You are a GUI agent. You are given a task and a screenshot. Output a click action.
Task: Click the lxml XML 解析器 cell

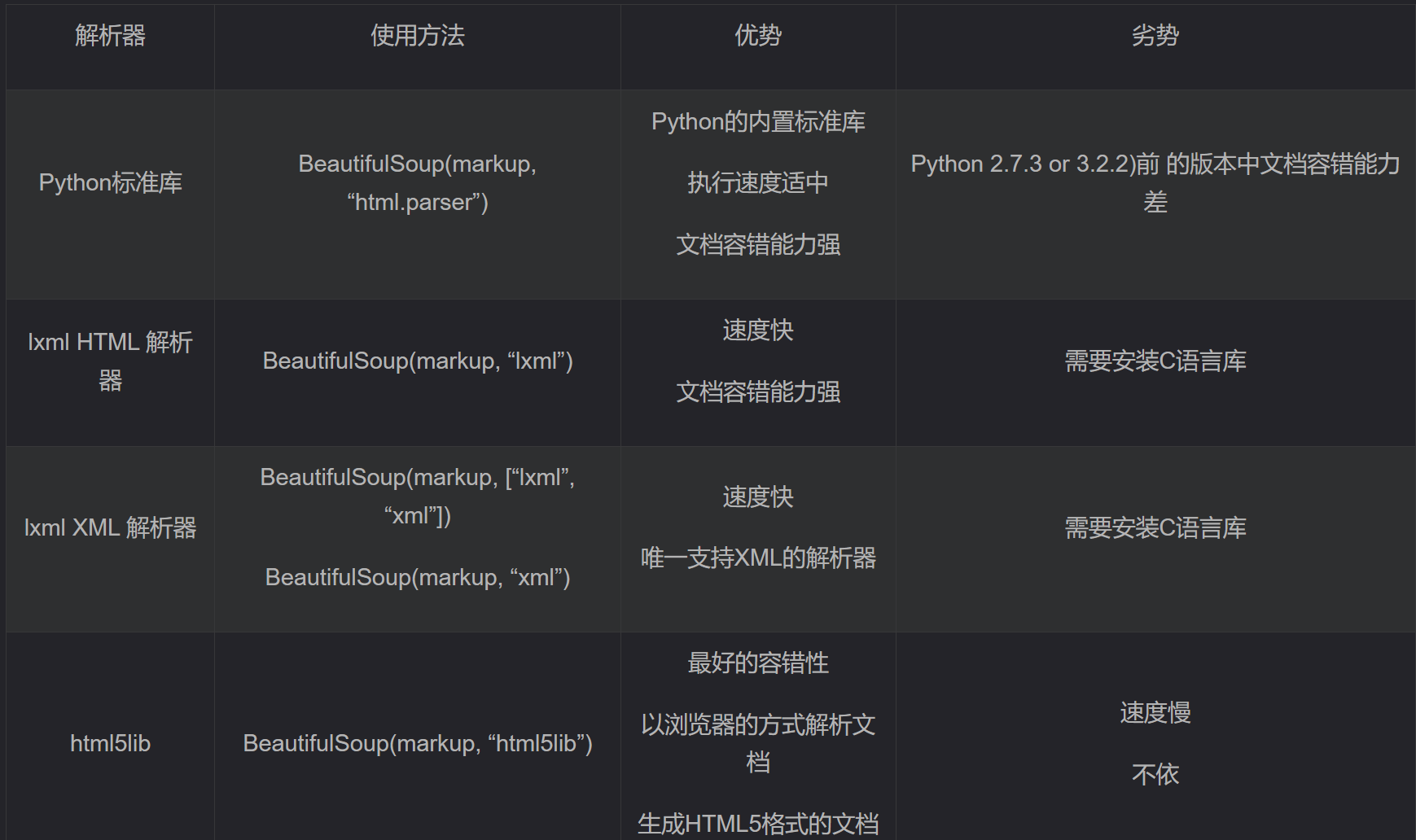pos(110,528)
